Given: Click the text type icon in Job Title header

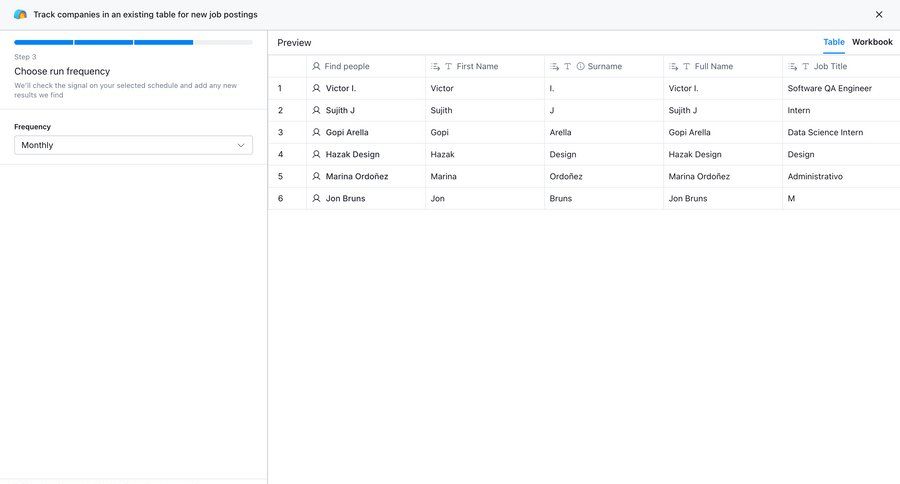Looking at the screenshot, I should (x=805, y=67).
